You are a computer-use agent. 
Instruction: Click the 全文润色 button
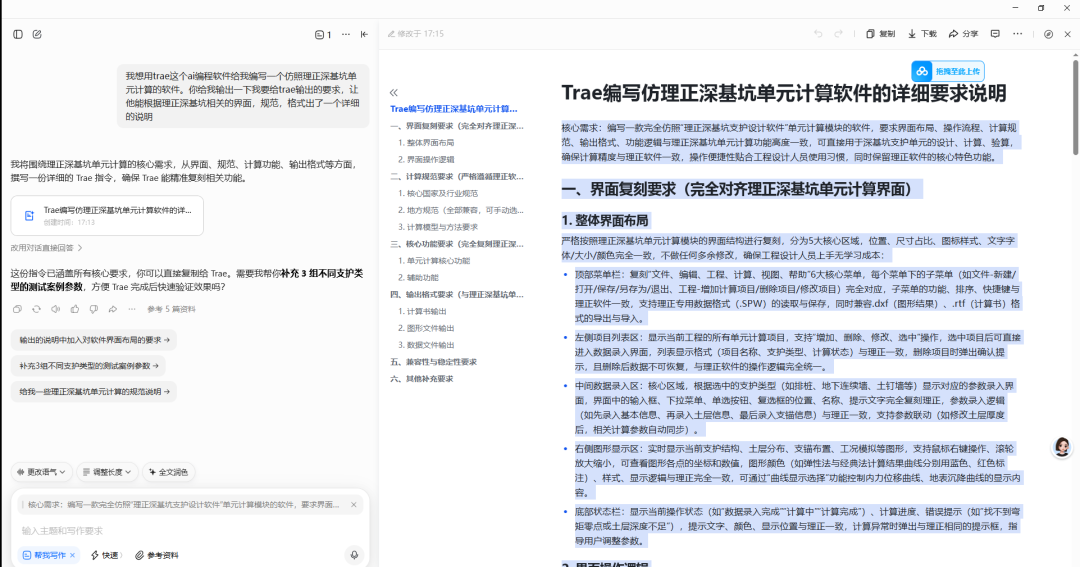(169, 472)
